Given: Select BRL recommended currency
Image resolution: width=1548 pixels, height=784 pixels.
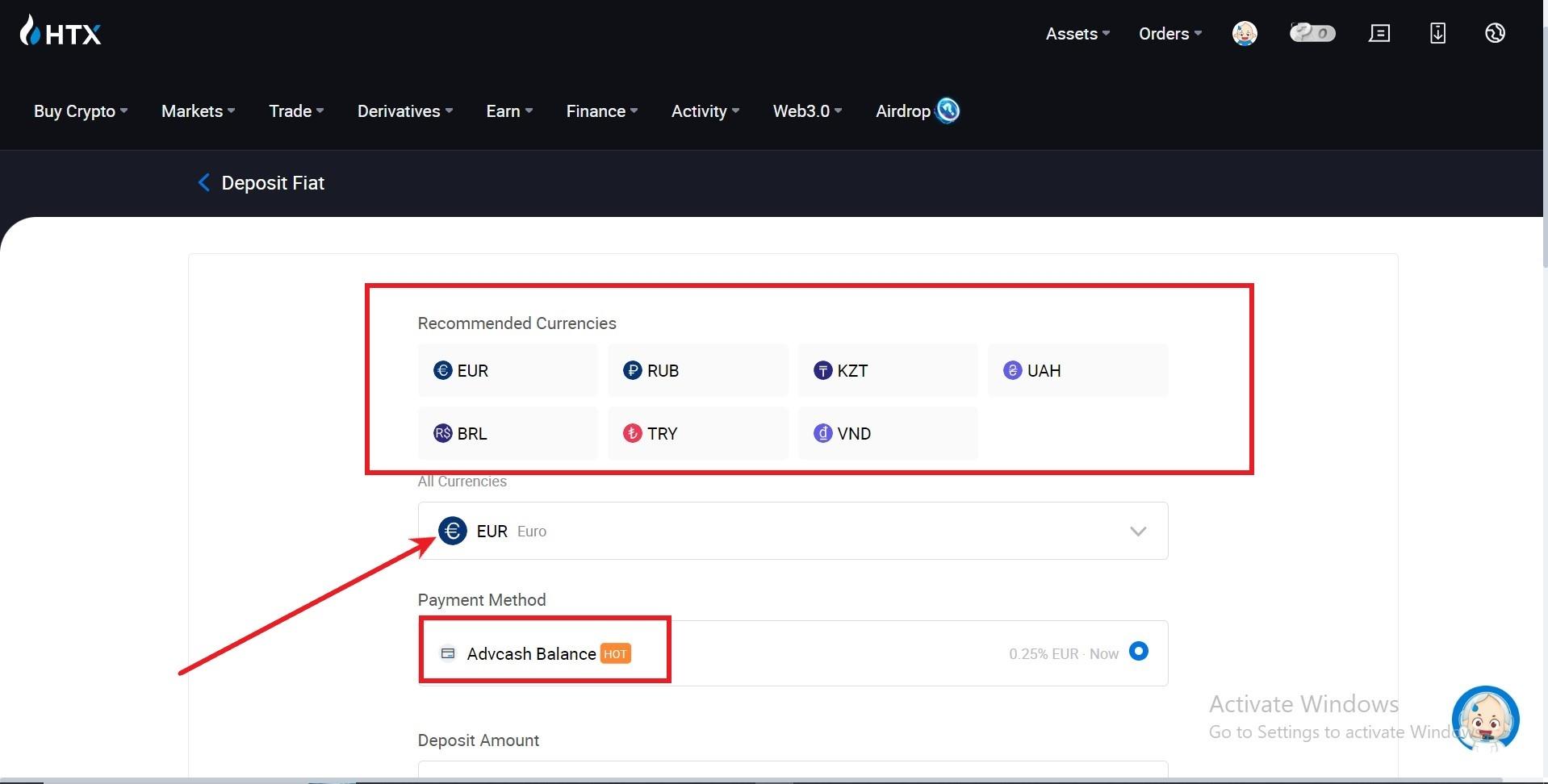Looking at the screenshot, I should (508, 433).
